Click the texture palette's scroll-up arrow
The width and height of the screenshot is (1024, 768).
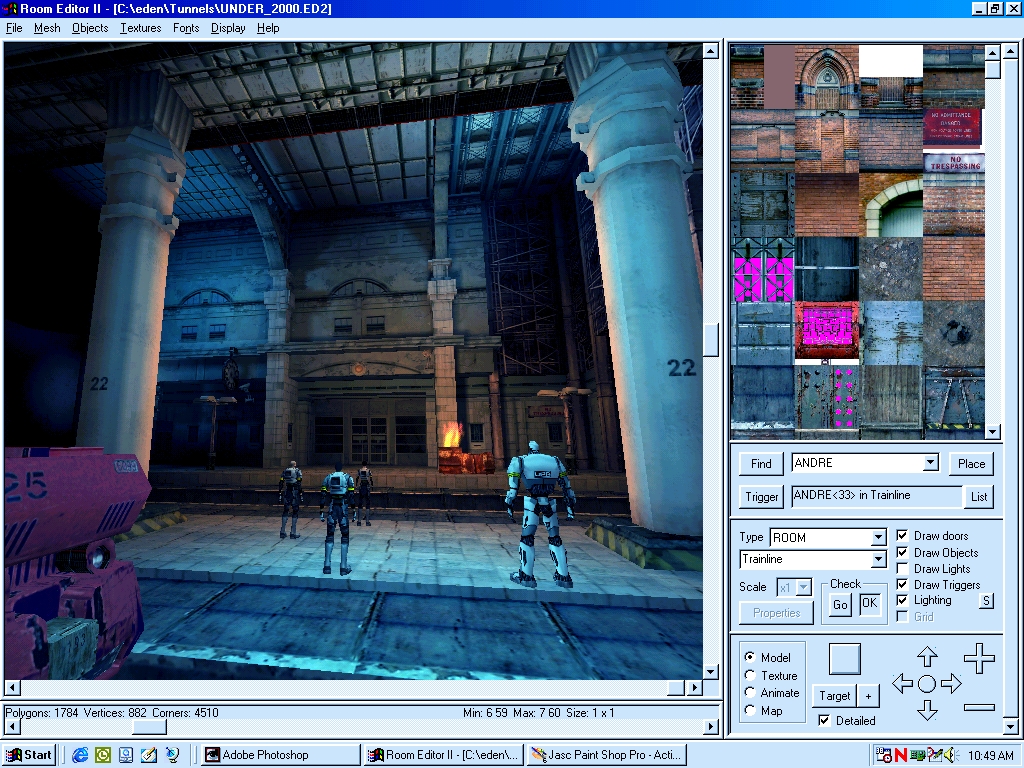(993, 52)
